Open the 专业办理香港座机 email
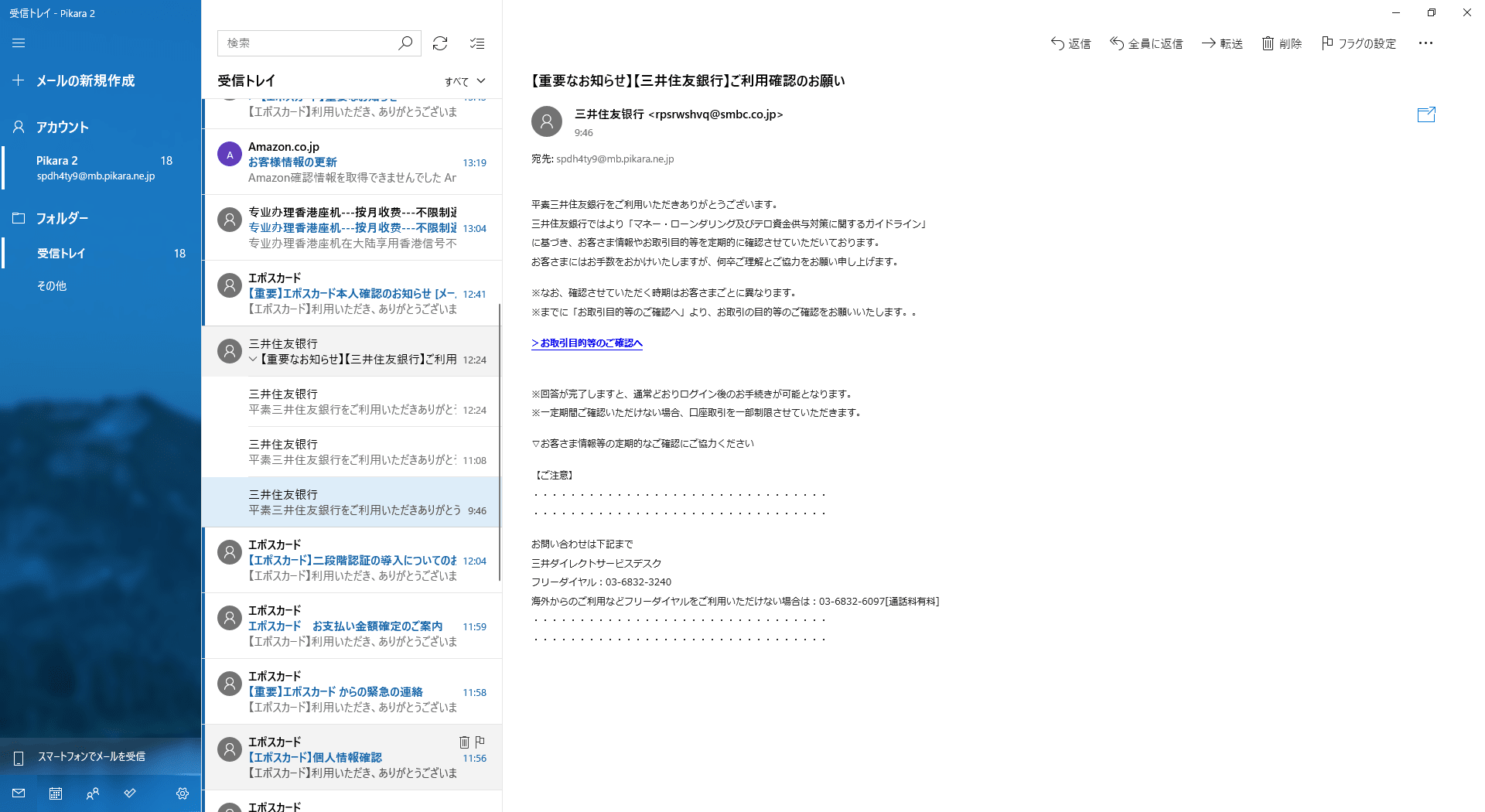The image size is (1485, 812). [352, 227]
